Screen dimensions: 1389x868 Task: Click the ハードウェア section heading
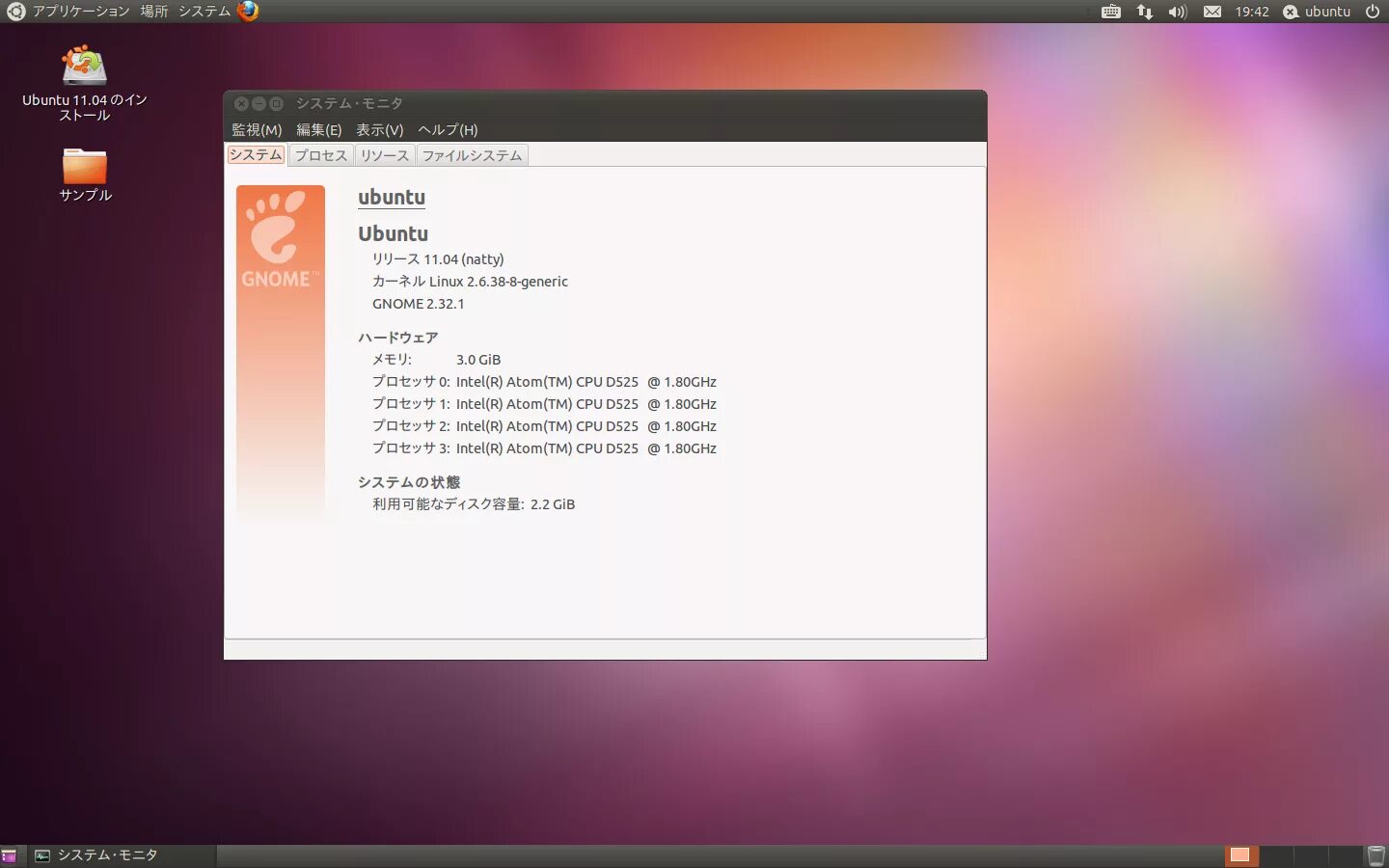tap(397, 338)
